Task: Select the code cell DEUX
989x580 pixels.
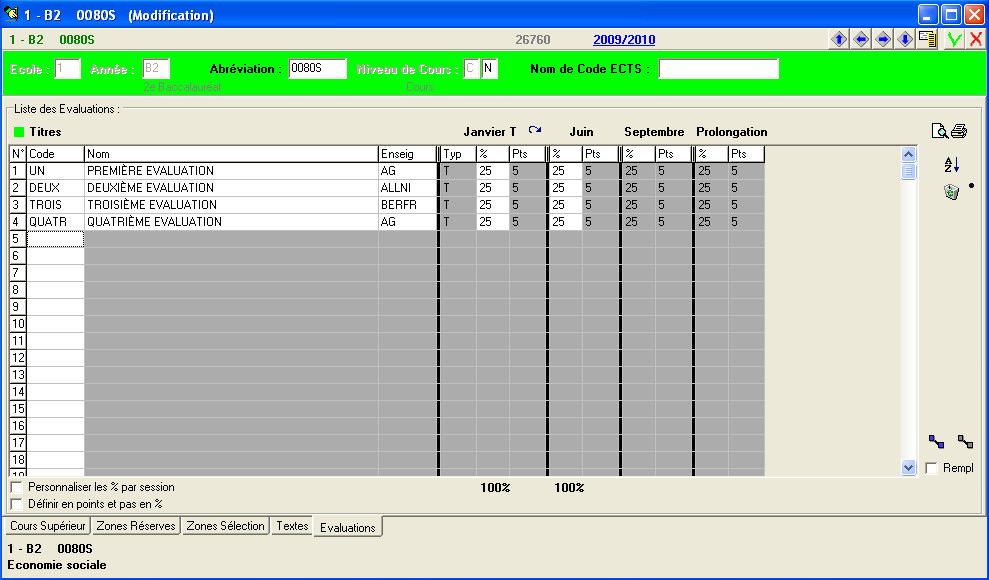Action: 56,188
